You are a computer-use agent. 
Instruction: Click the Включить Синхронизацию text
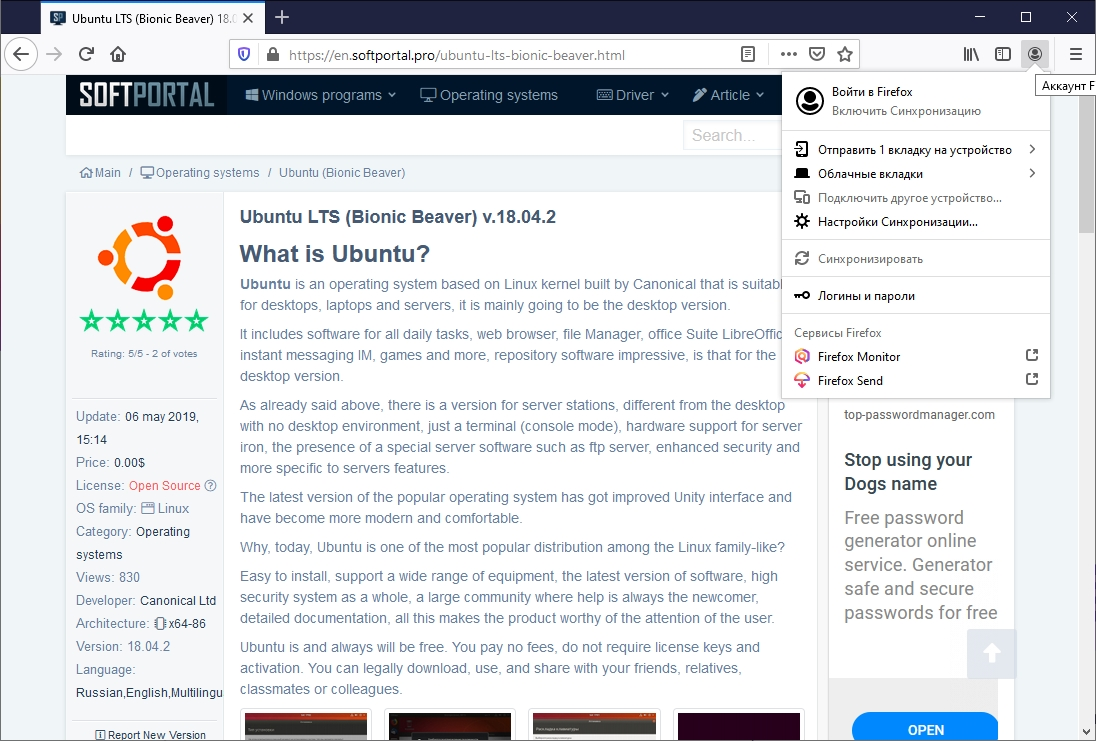coord(906,110)
